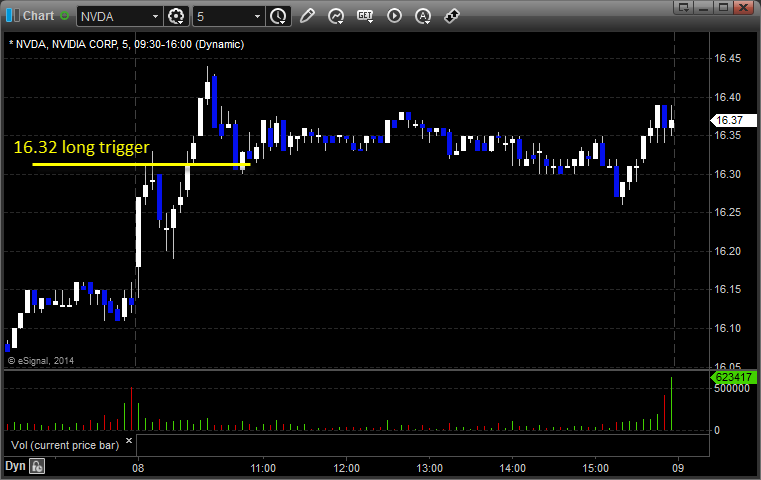Click the 16.37 current price marker
Image resolution: width=761 pixels, height=480 pixels.
coord(733,120)
